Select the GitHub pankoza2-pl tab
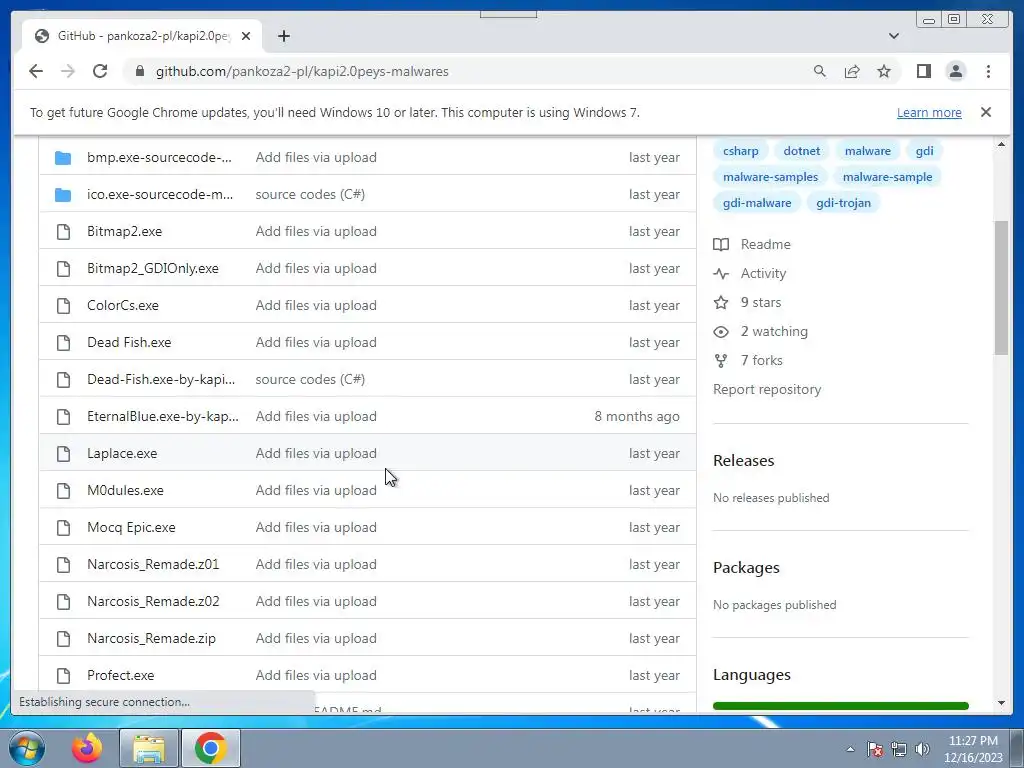This screenshot has height=768, width=1024. [x=142, y=36]
